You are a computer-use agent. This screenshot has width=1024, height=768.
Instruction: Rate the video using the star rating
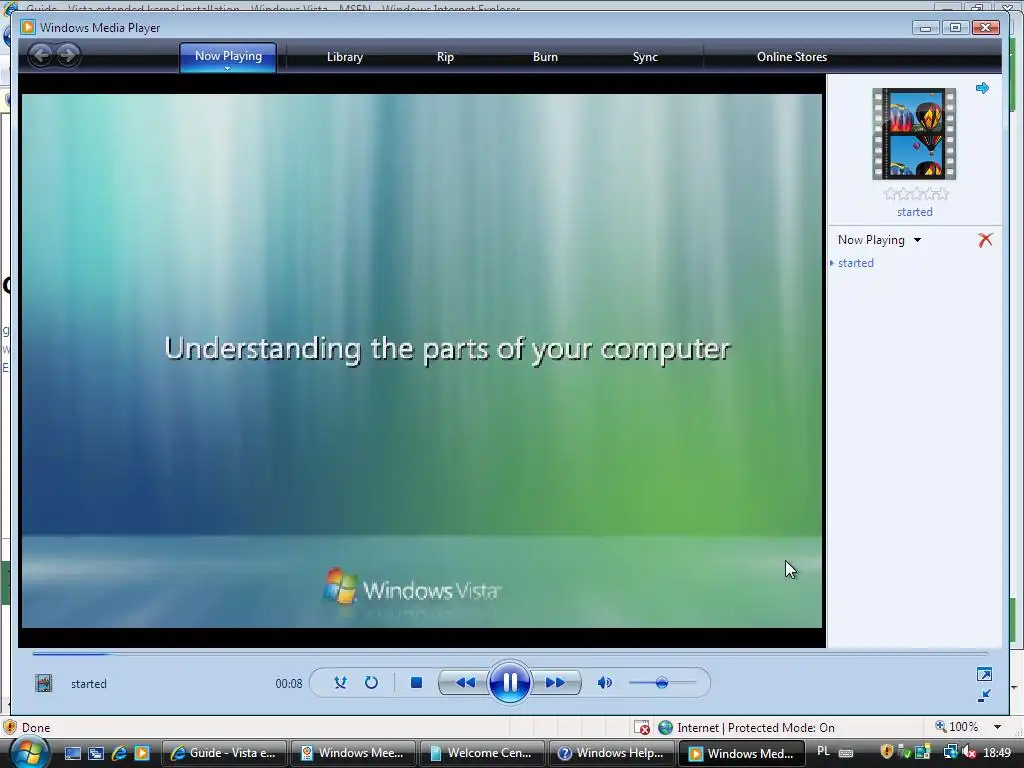(916, 194)
